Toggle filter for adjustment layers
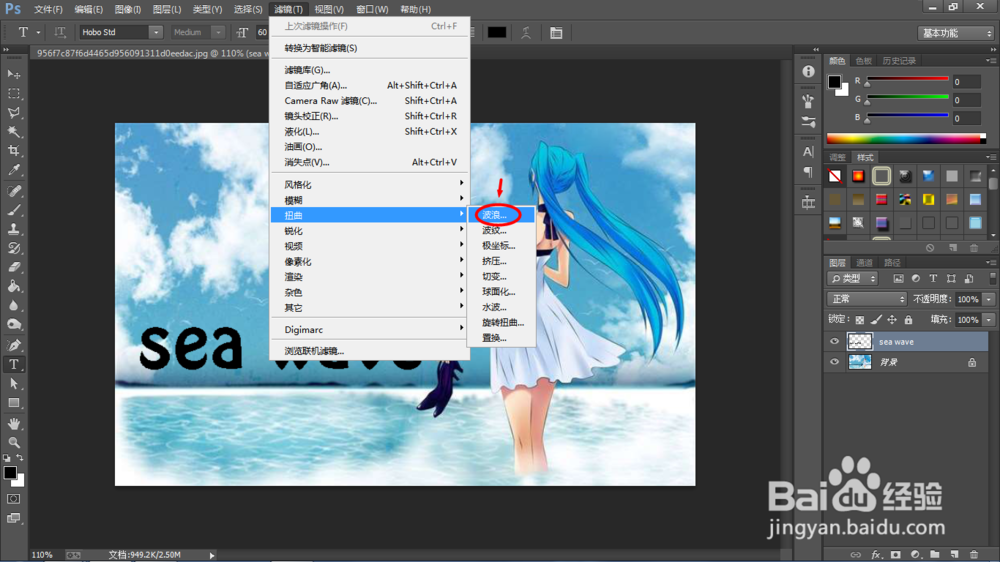1000x562 pixels. 916,279
